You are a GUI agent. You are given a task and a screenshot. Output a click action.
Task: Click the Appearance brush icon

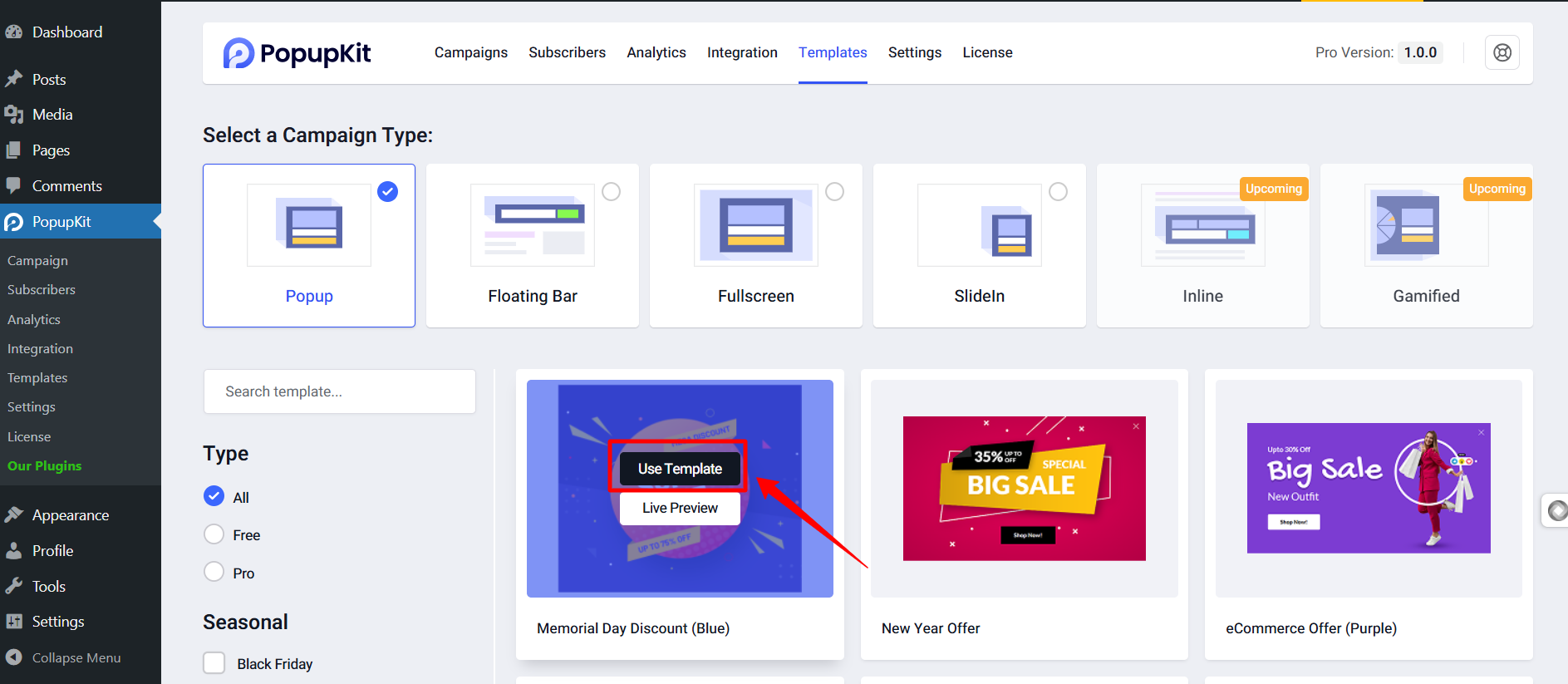click(x=13, y=515)
